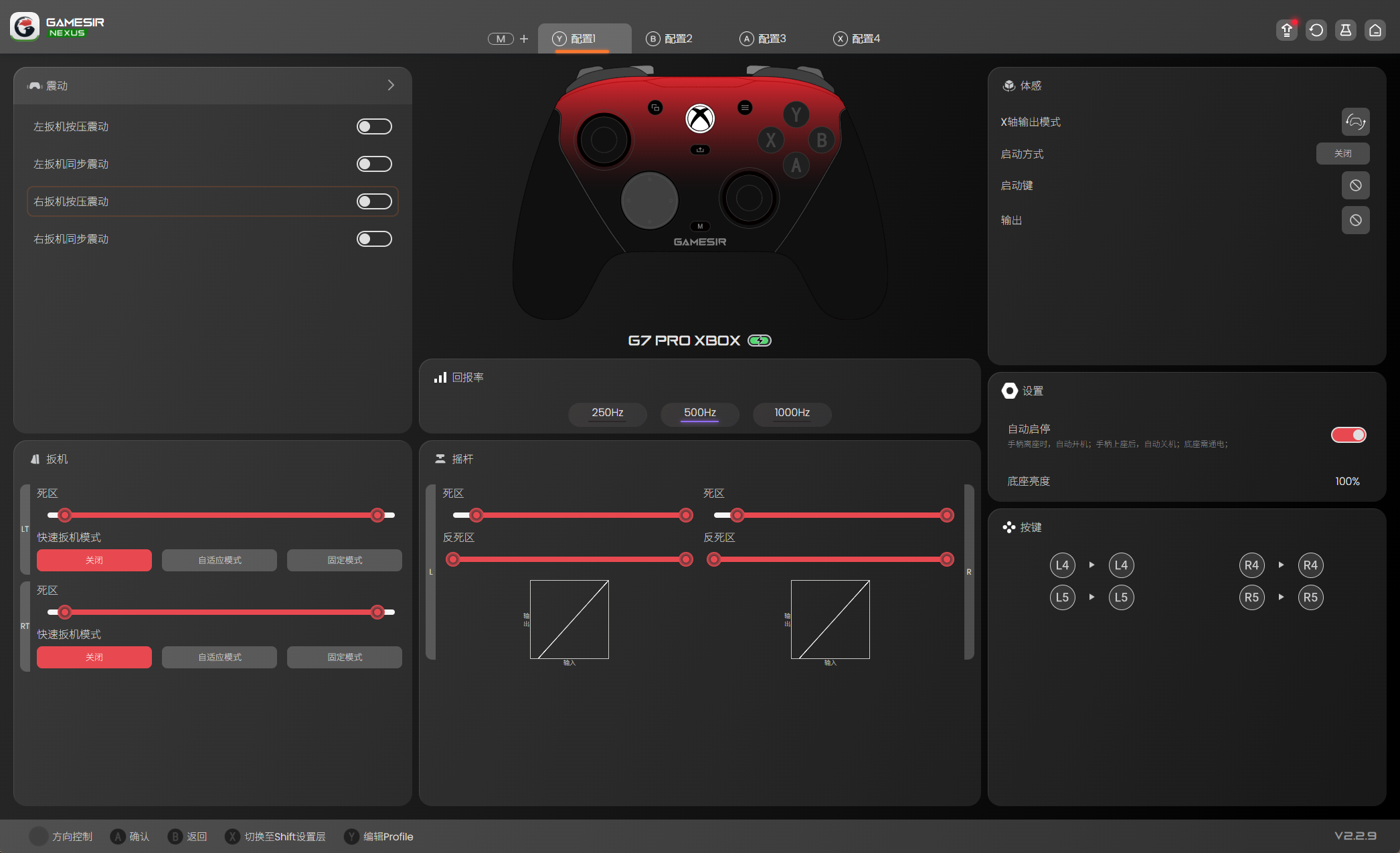Expand the 震动 panel chevron

(x=391, y=86)
